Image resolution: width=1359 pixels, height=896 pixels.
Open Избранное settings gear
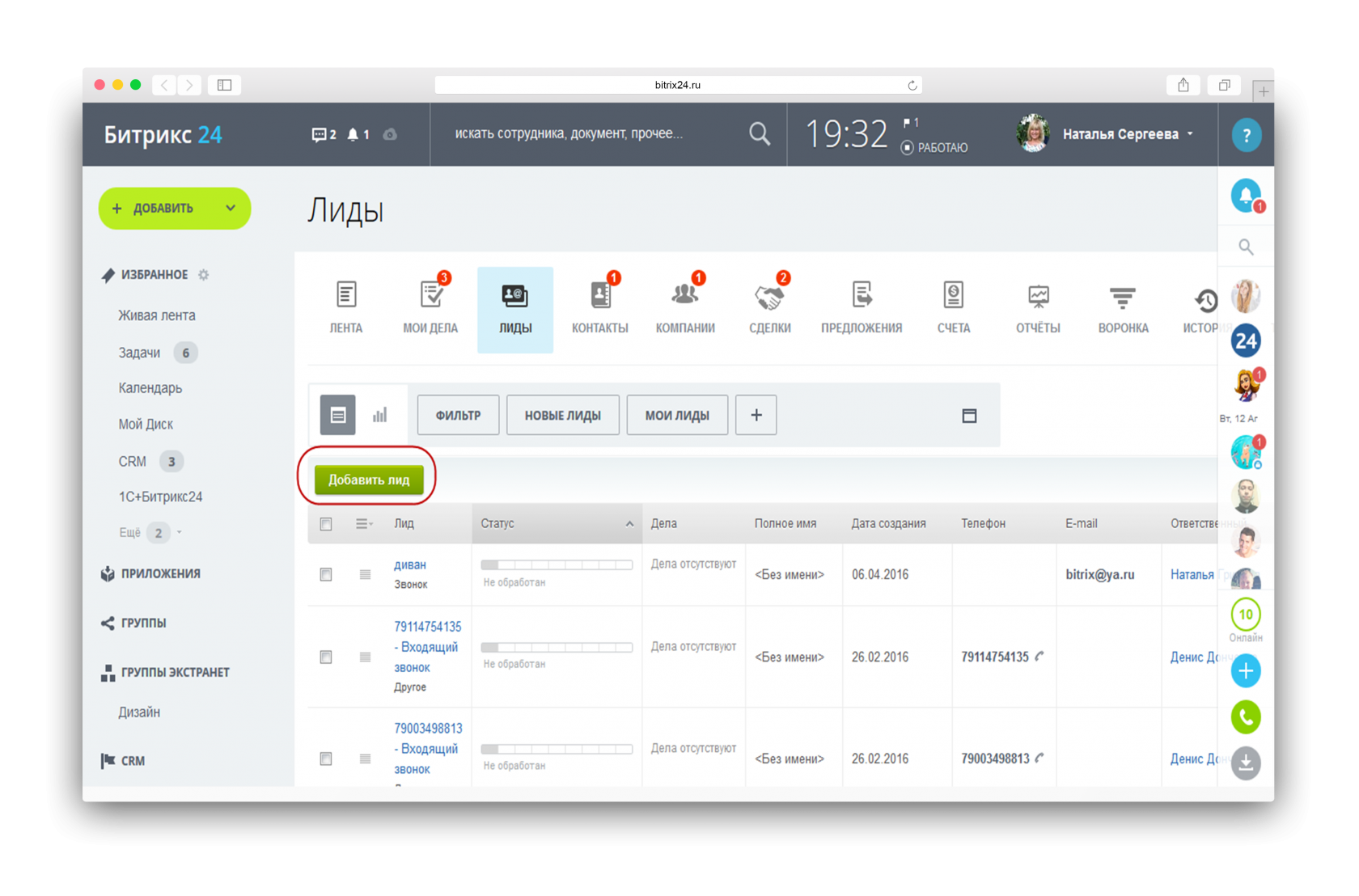point(204,275)
